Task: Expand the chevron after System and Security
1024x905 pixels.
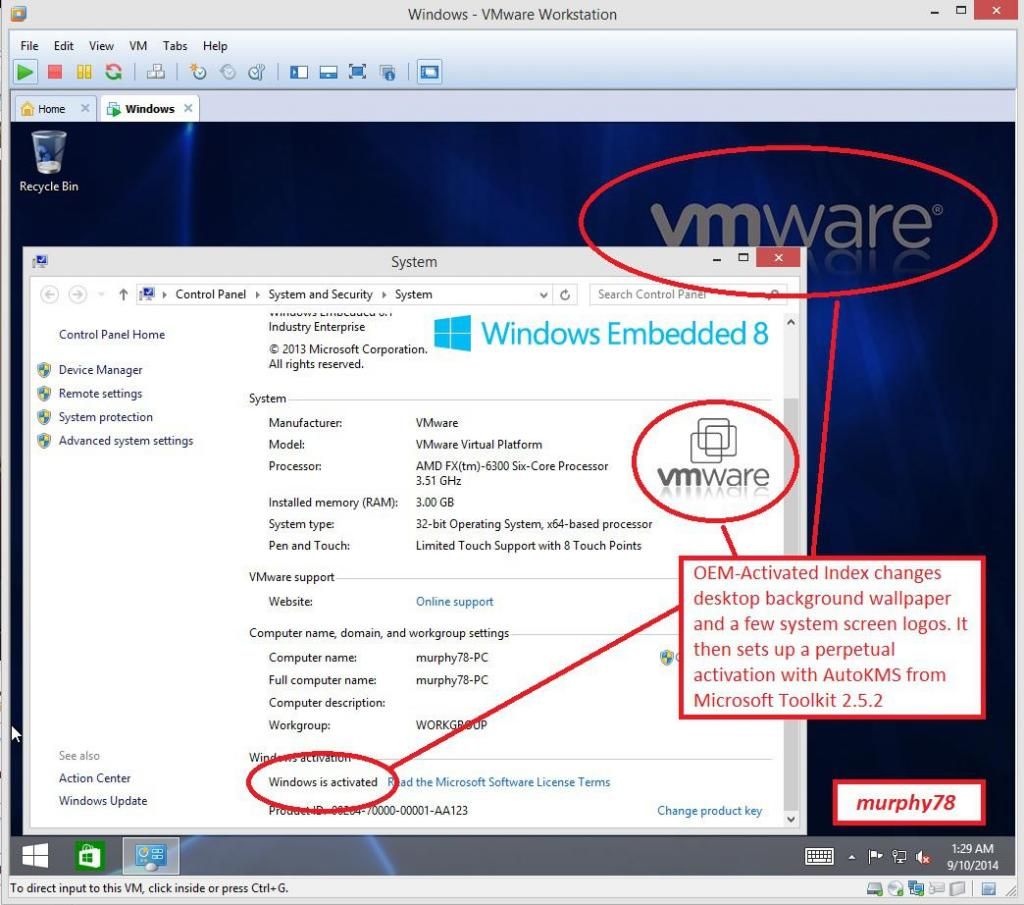Action: click(x=384, y=294)
